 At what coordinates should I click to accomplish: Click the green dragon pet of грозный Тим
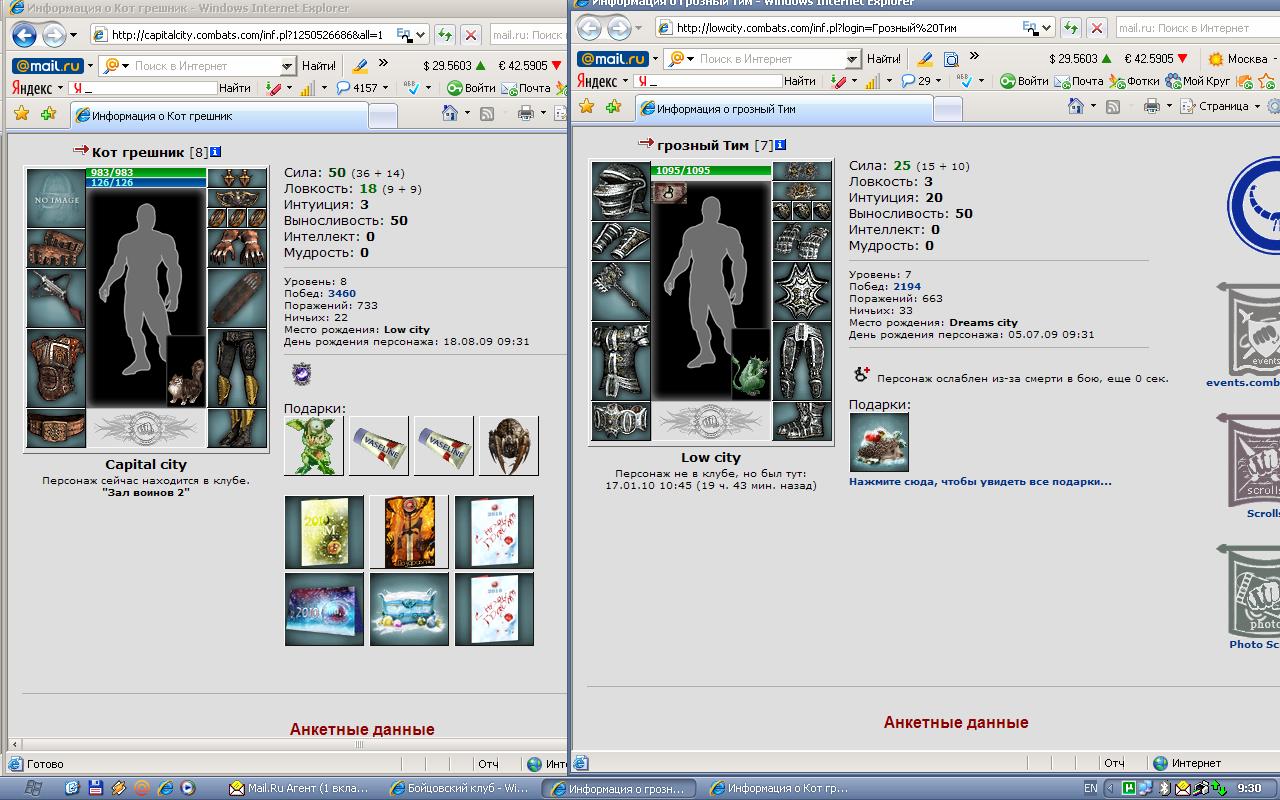tap(750, 365)
